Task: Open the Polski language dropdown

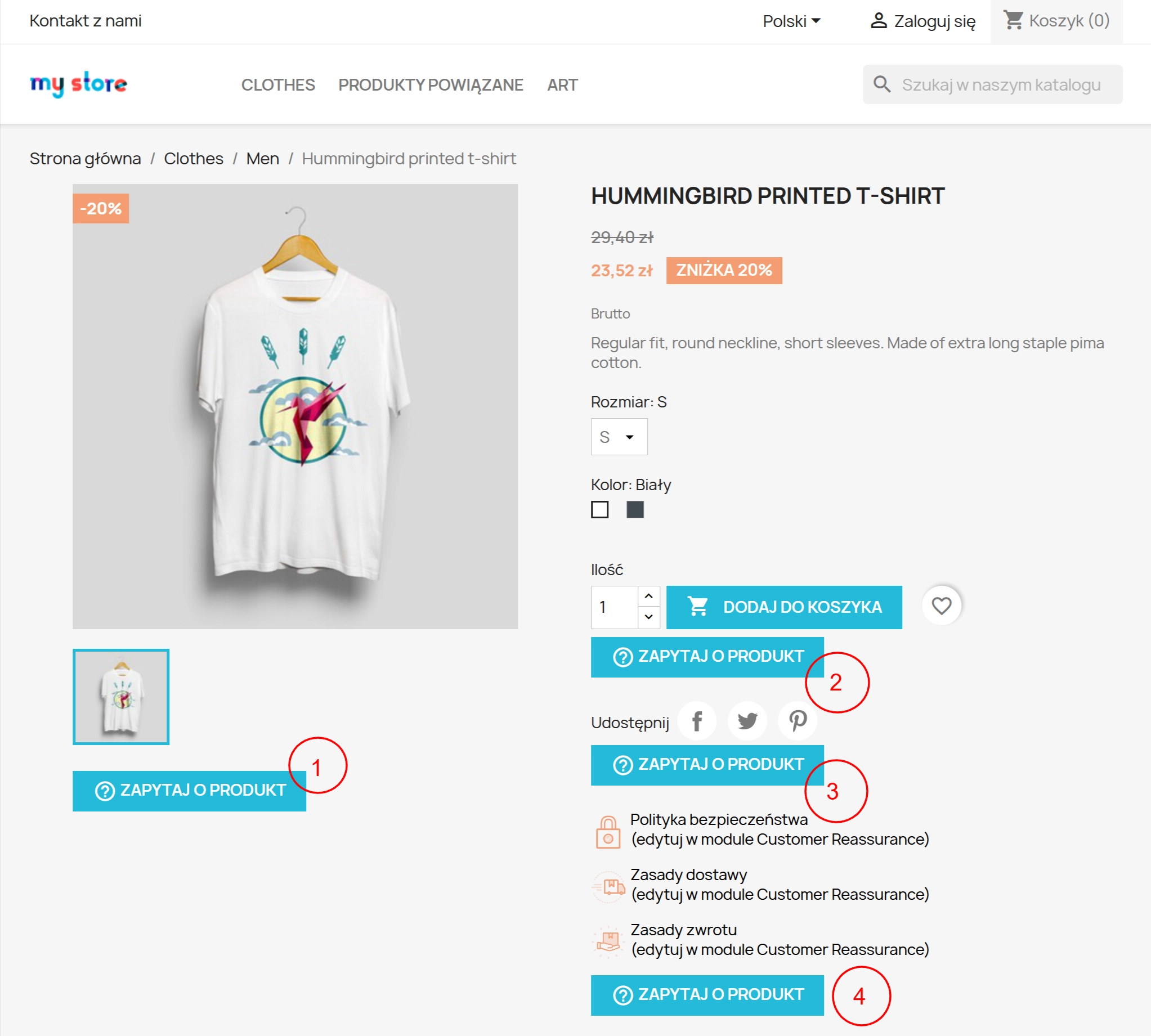Action: 792,21
